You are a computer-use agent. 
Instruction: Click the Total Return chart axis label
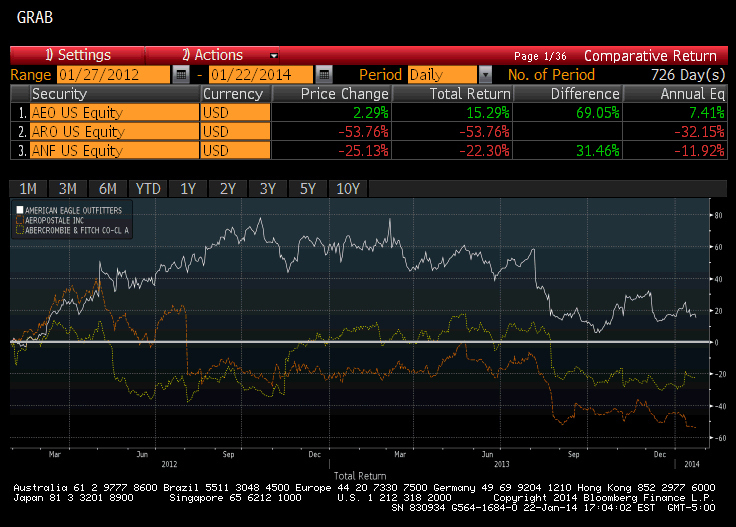360,476
